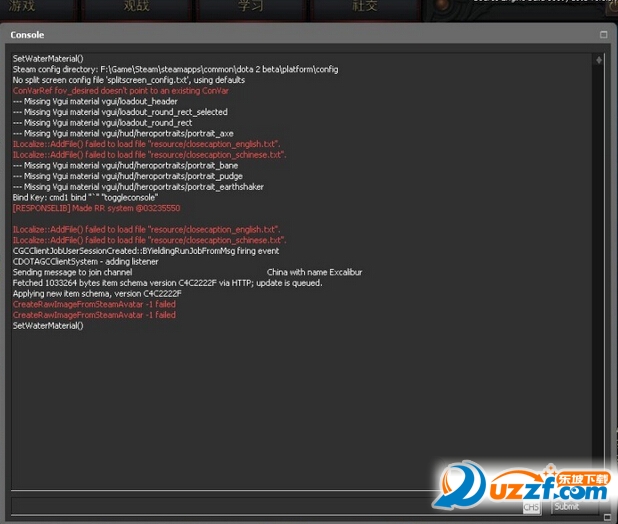The width and height of the screenshot is (618, 524).
Task: Select the red 'ConVarRef fov_desired' error line
Action: [121, 91]
